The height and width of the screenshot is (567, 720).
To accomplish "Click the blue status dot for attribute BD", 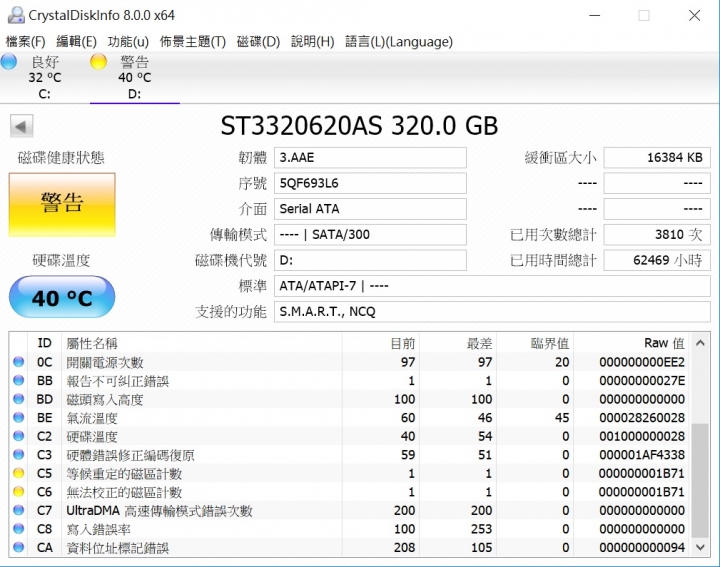I will (18, 399).
